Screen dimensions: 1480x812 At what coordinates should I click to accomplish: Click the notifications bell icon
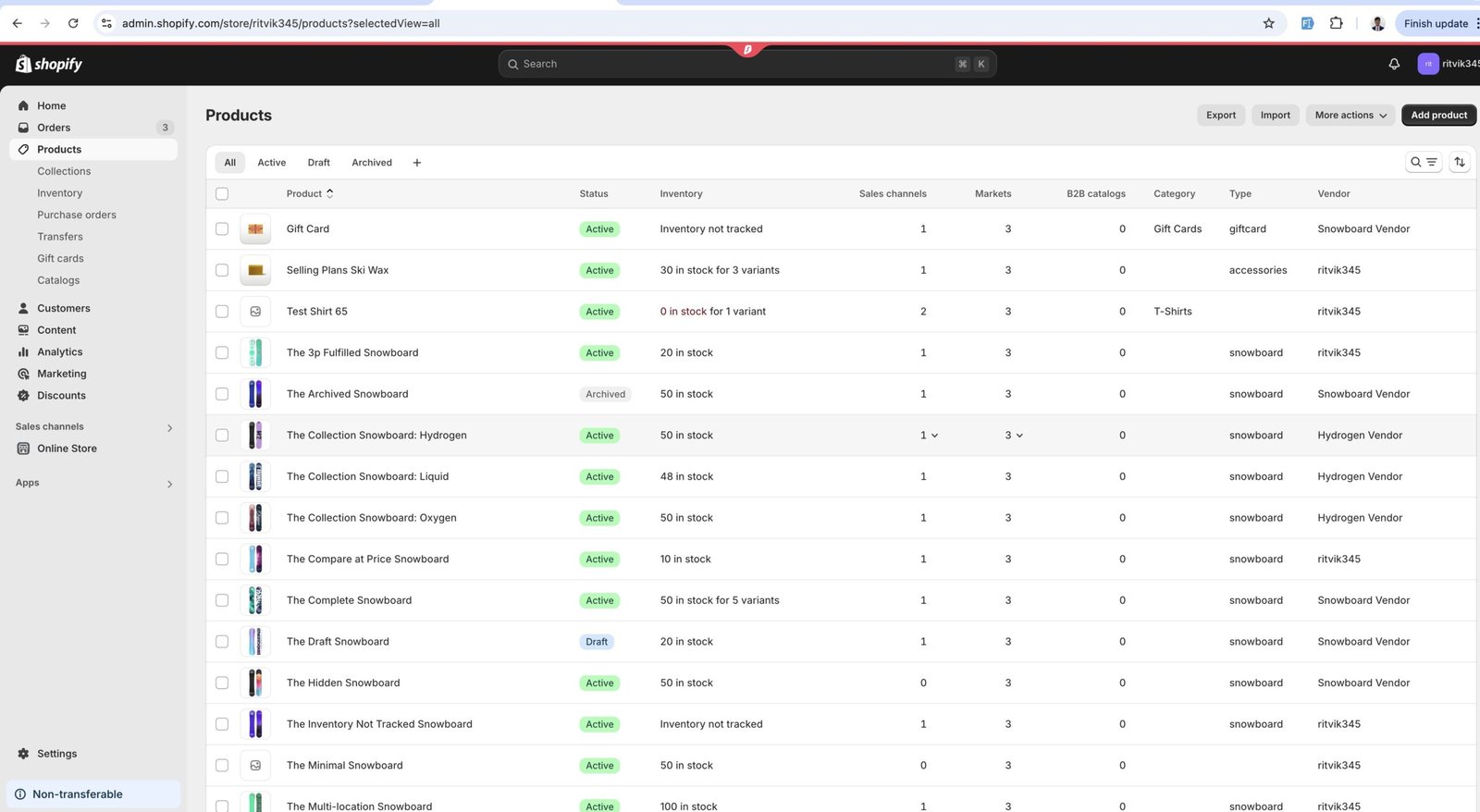(1394, 64)
